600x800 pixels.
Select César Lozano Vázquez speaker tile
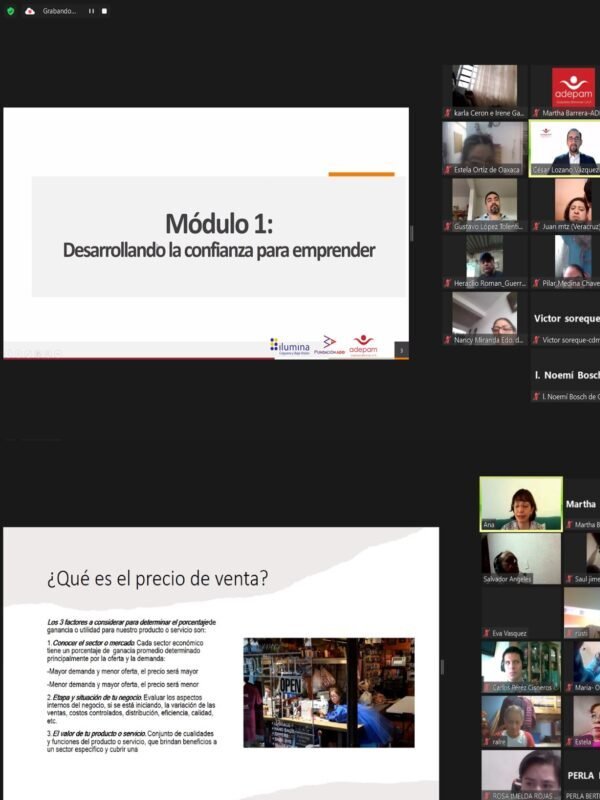click(x=565, y=148)
